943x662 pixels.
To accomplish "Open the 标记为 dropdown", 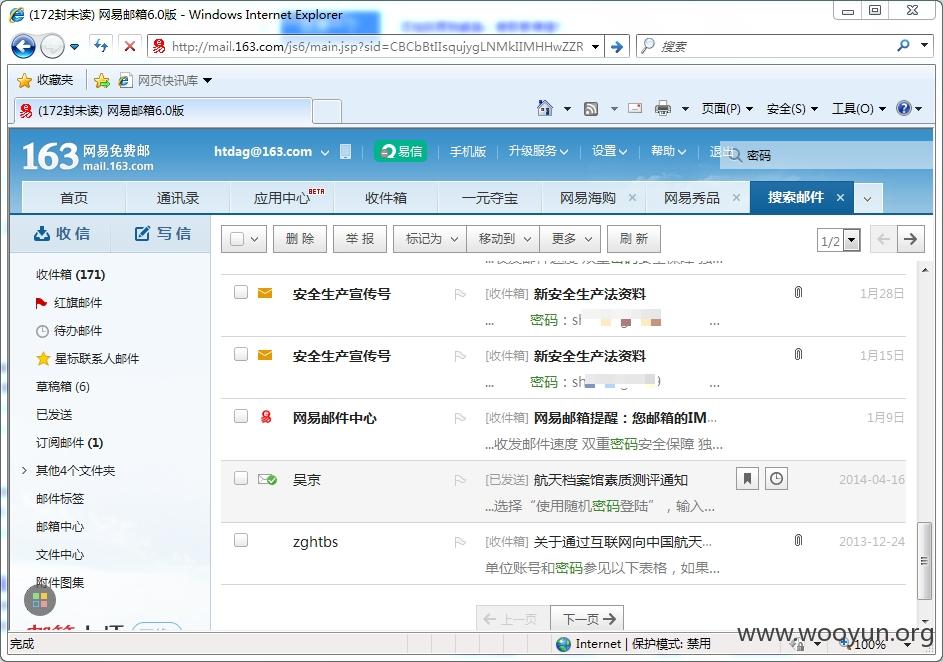I will pos(430,239).
